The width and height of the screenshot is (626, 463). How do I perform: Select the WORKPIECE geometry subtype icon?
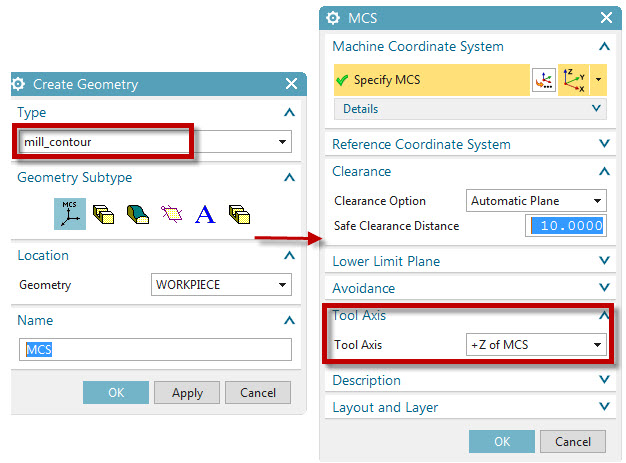coord(103,214)
